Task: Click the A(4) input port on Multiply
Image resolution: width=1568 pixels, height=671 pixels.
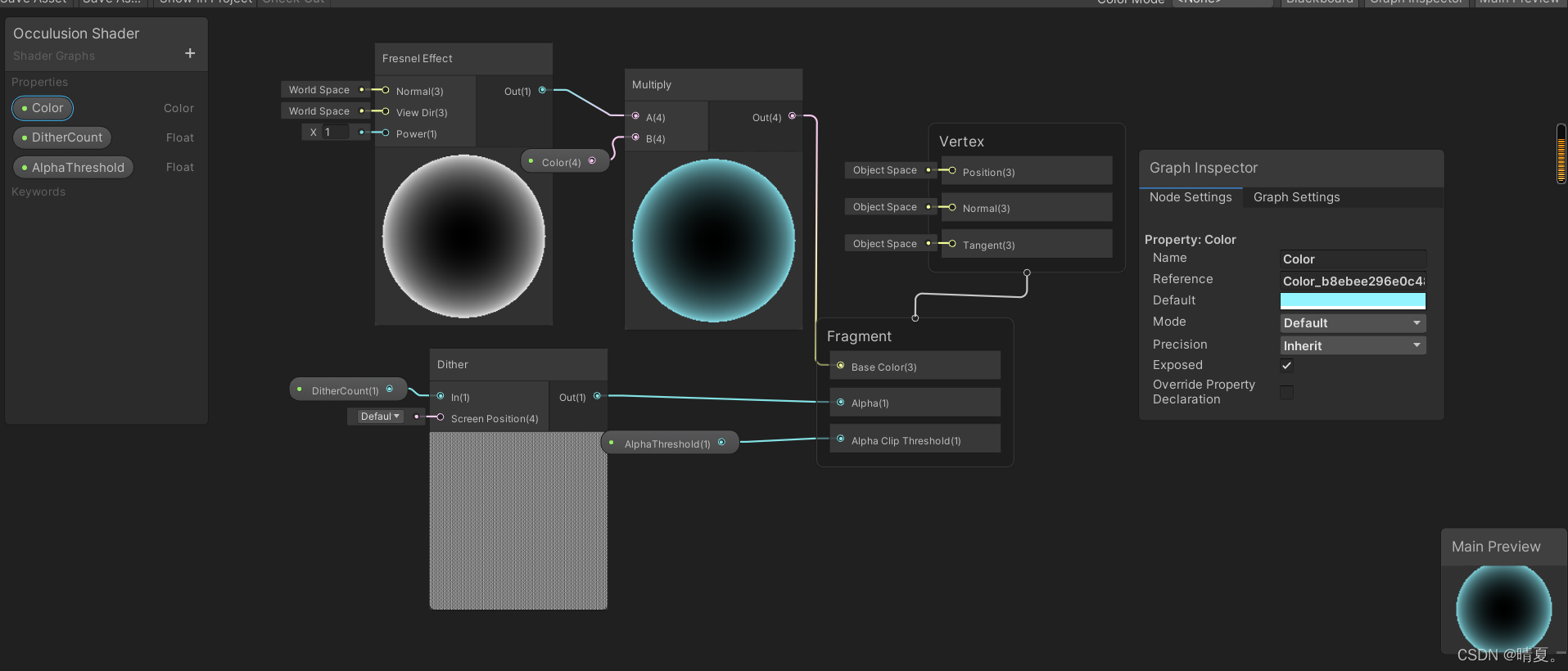Action: pos(635,116)
